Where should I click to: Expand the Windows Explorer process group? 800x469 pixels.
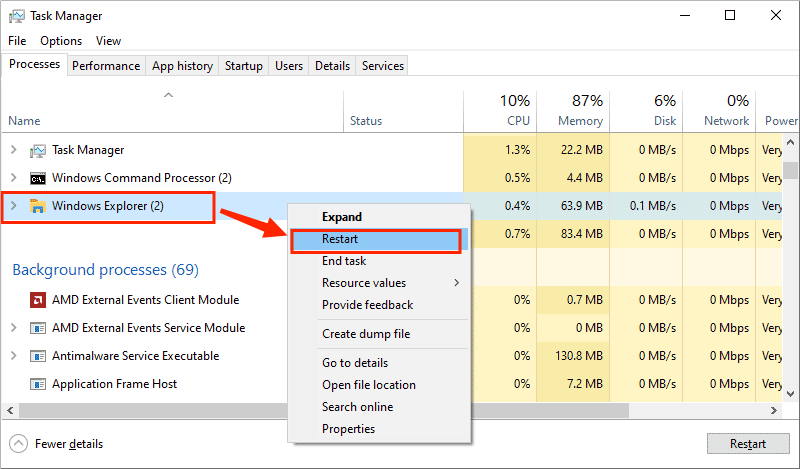tap(14, 206)
